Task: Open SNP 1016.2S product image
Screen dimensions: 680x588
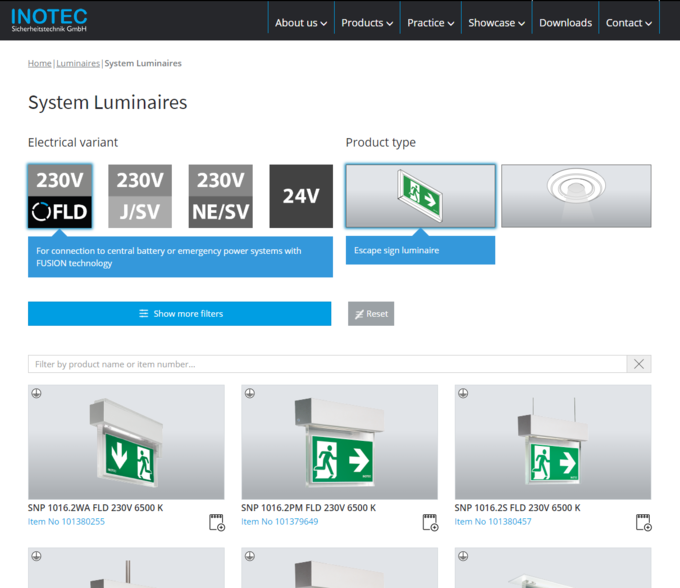Action: (x=553, y=442)
